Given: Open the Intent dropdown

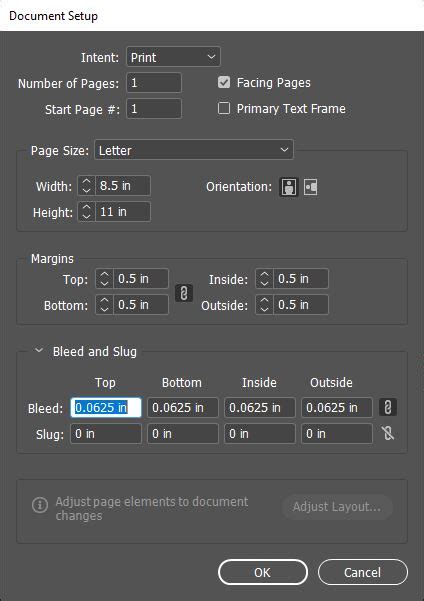Looking at the screenshot, I should click(173, 57).
